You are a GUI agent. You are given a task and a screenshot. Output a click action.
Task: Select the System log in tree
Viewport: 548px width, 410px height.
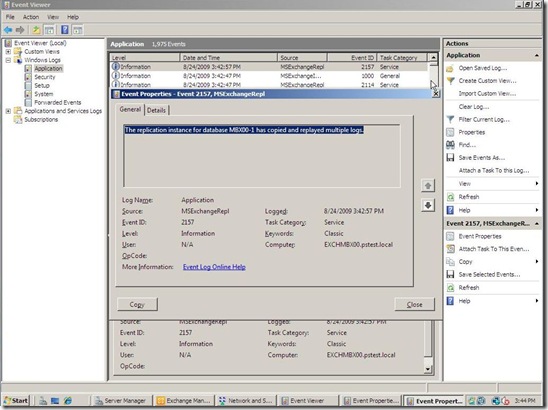tap(44, 94)
